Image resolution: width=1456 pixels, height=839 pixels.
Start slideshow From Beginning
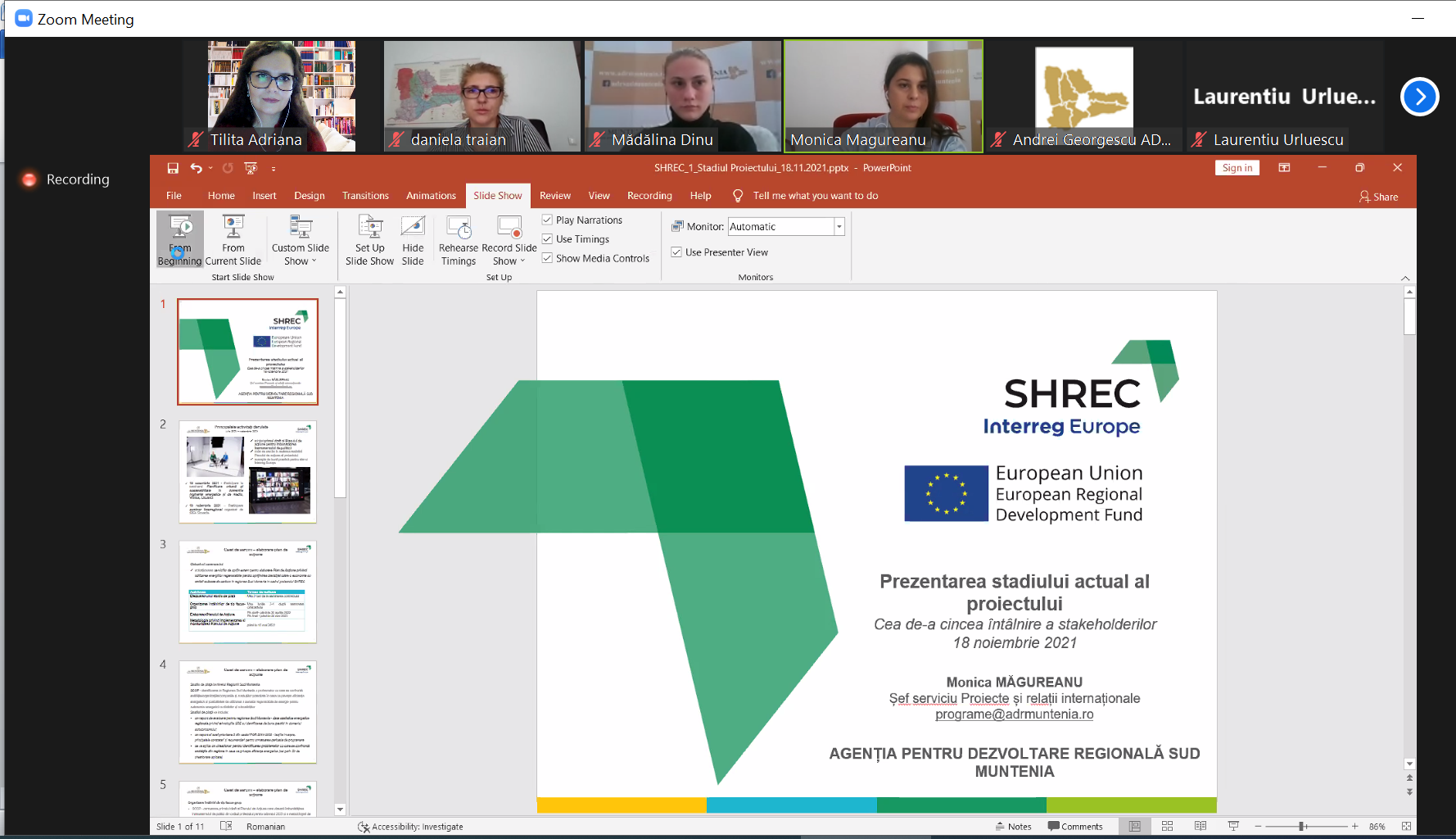[179, 239]
